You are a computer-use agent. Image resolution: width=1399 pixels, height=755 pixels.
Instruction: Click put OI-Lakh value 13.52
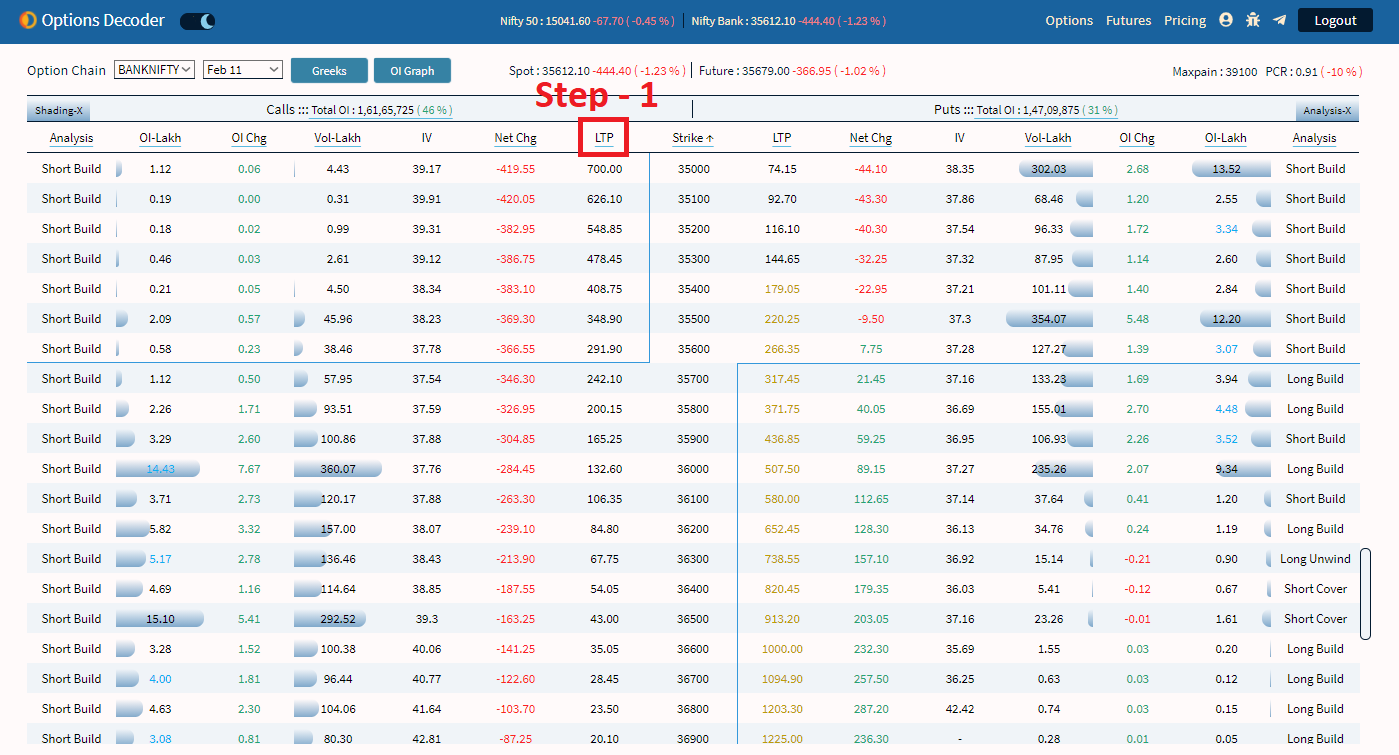tap(1226, 169)
